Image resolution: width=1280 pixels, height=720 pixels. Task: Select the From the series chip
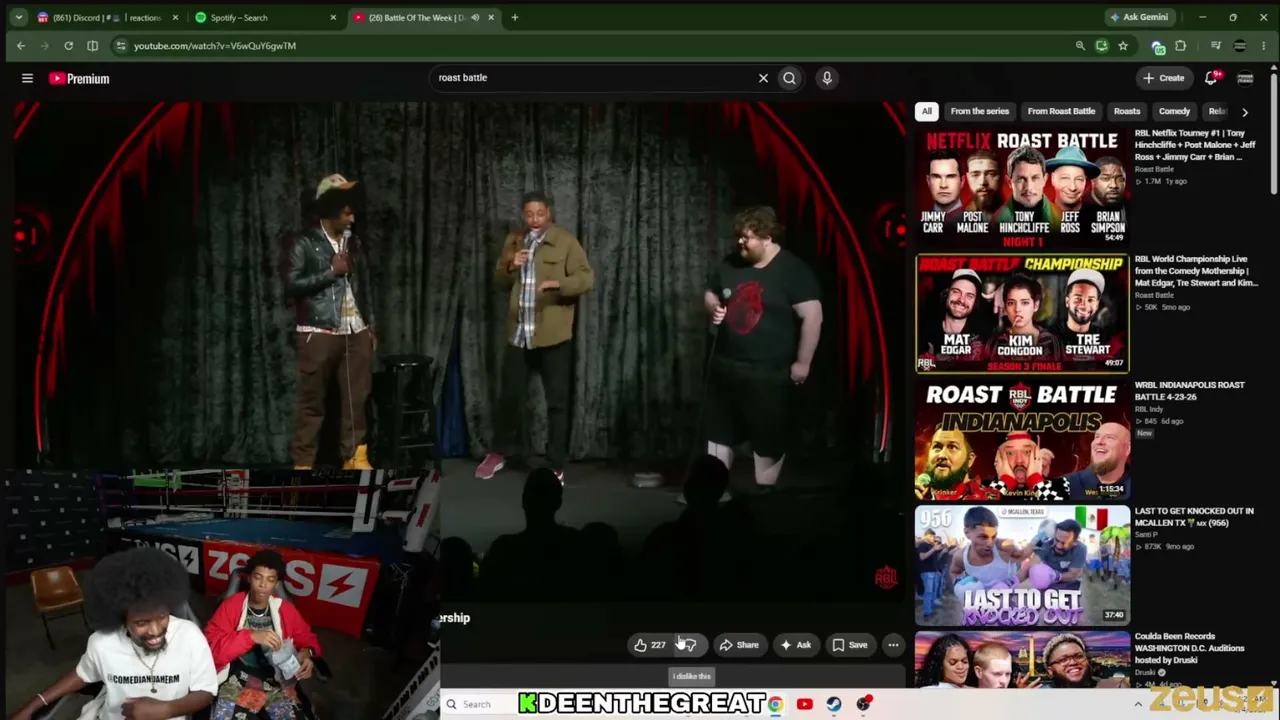980,111
